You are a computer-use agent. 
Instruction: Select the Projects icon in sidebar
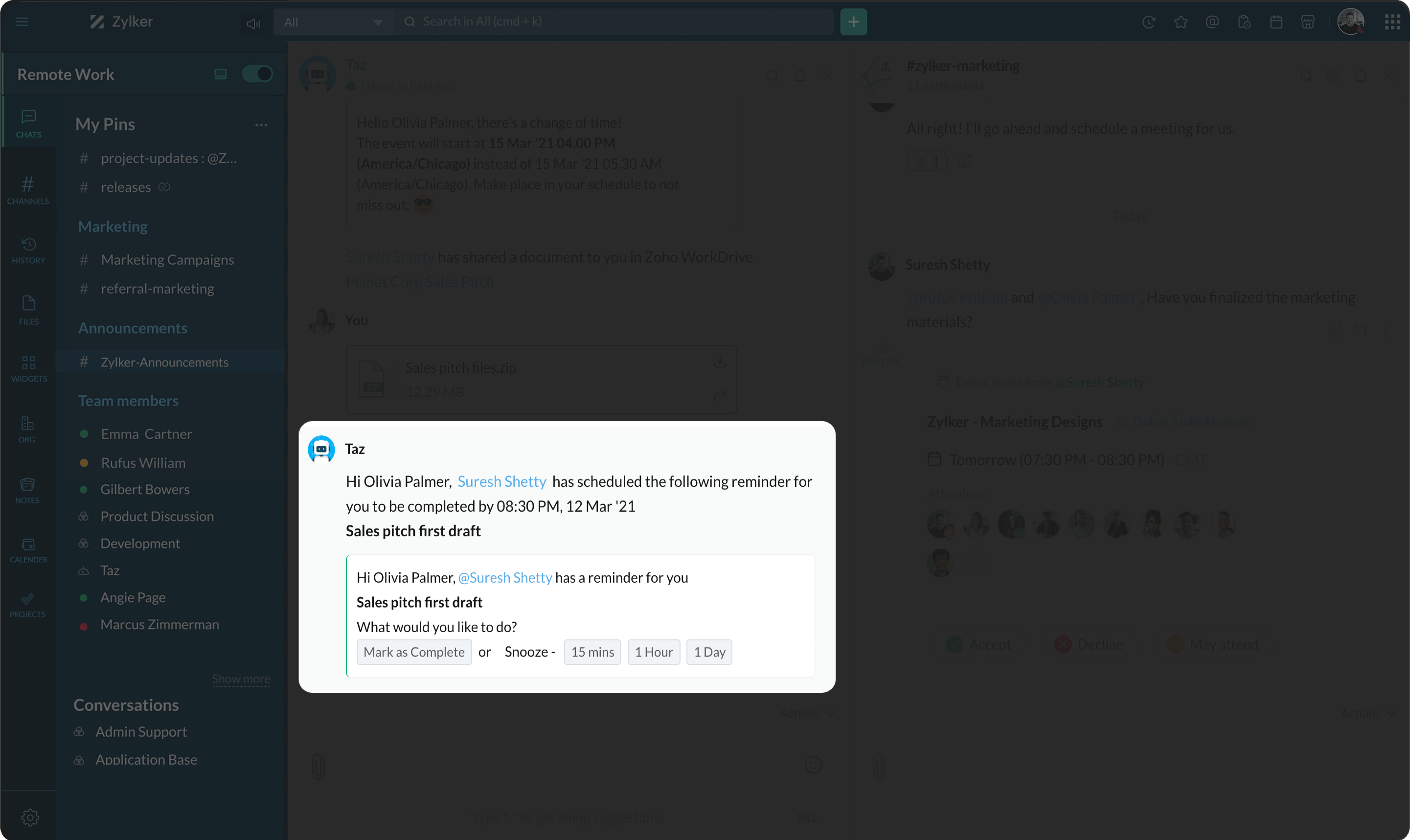coord(27,604)
